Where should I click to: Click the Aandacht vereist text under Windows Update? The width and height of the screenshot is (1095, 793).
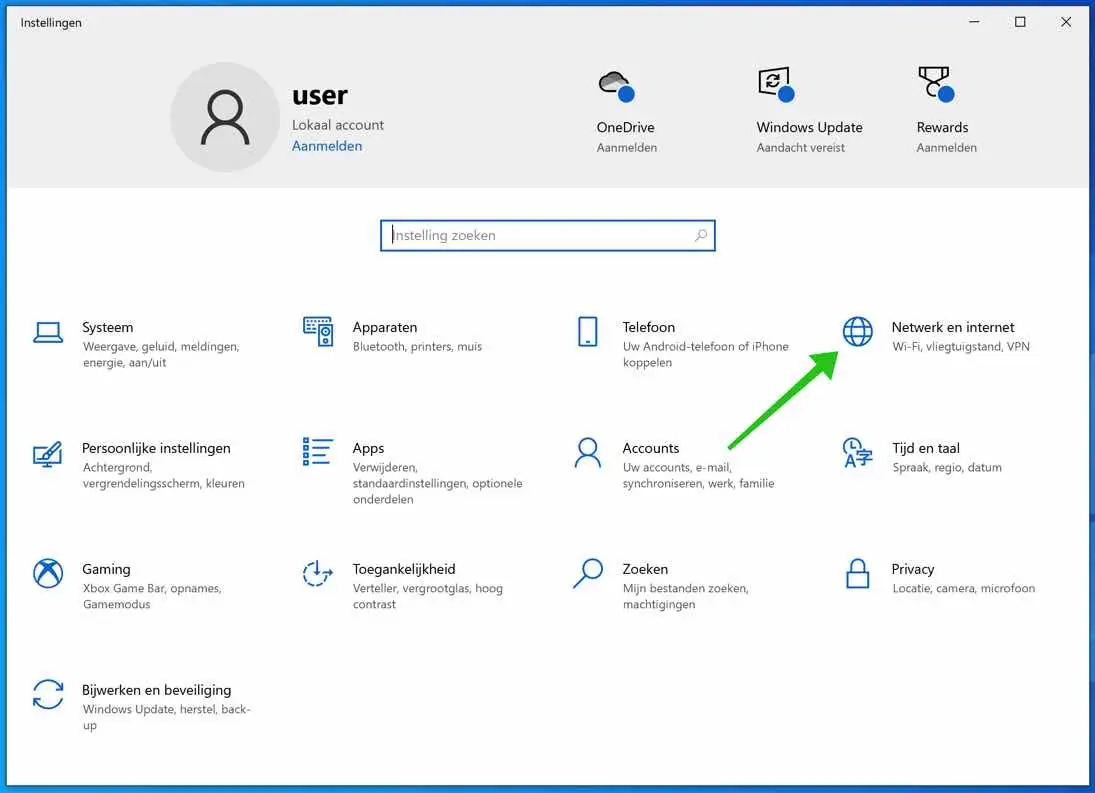pyautogui.click(x=800, y=147)
